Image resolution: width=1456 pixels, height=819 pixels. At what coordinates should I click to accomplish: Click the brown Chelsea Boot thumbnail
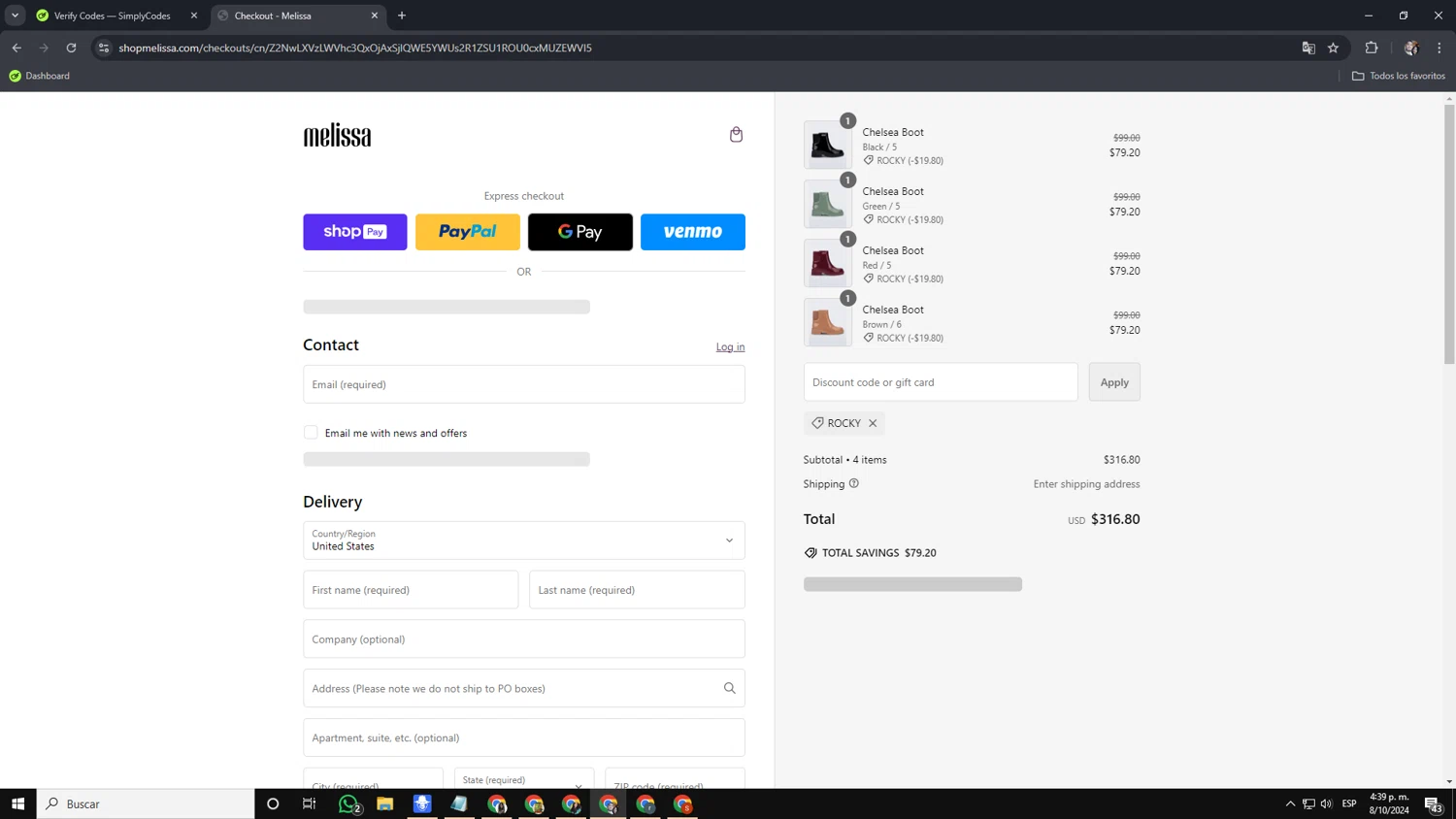828,323
